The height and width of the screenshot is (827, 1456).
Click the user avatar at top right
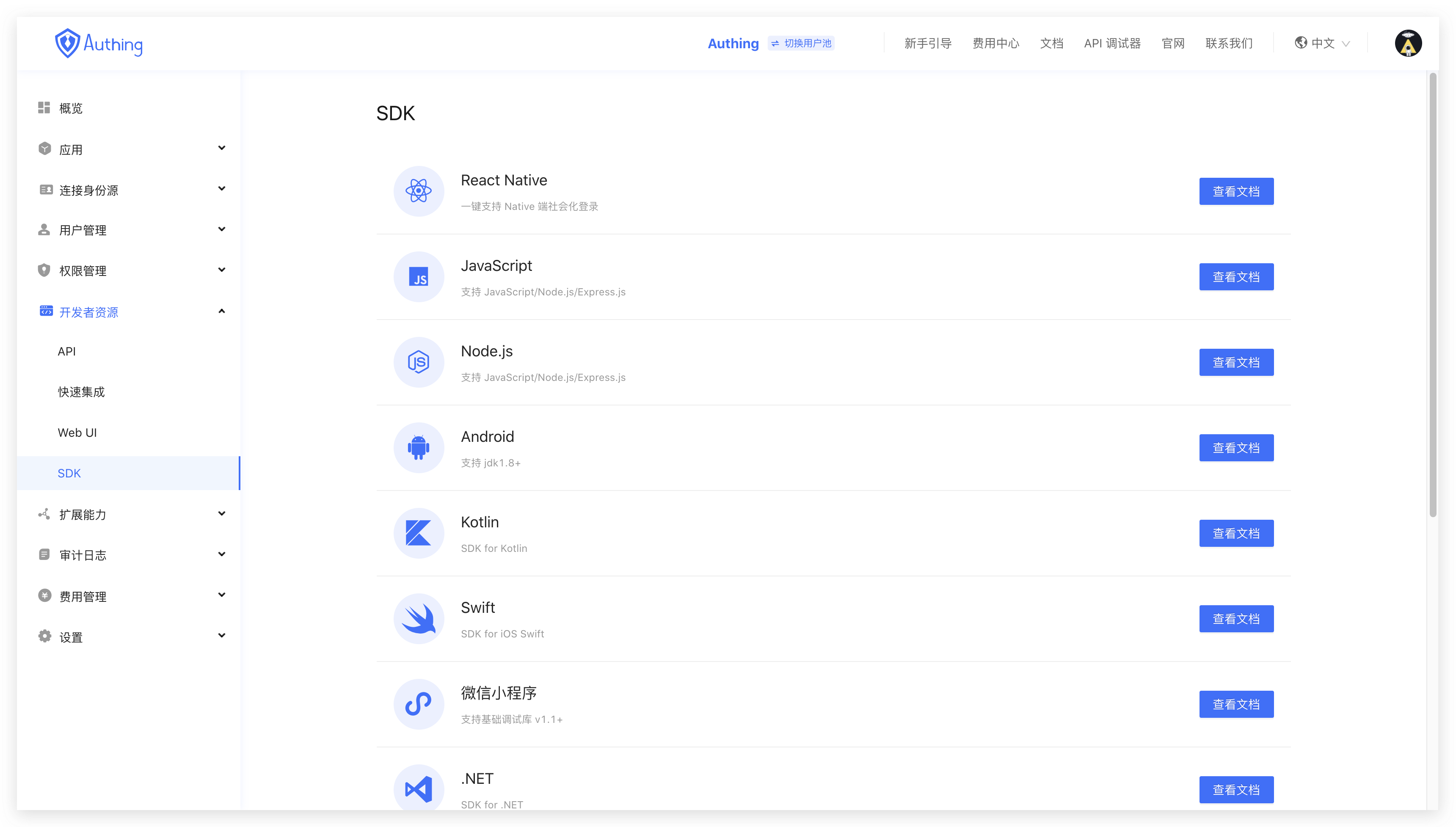point(1409,43)
